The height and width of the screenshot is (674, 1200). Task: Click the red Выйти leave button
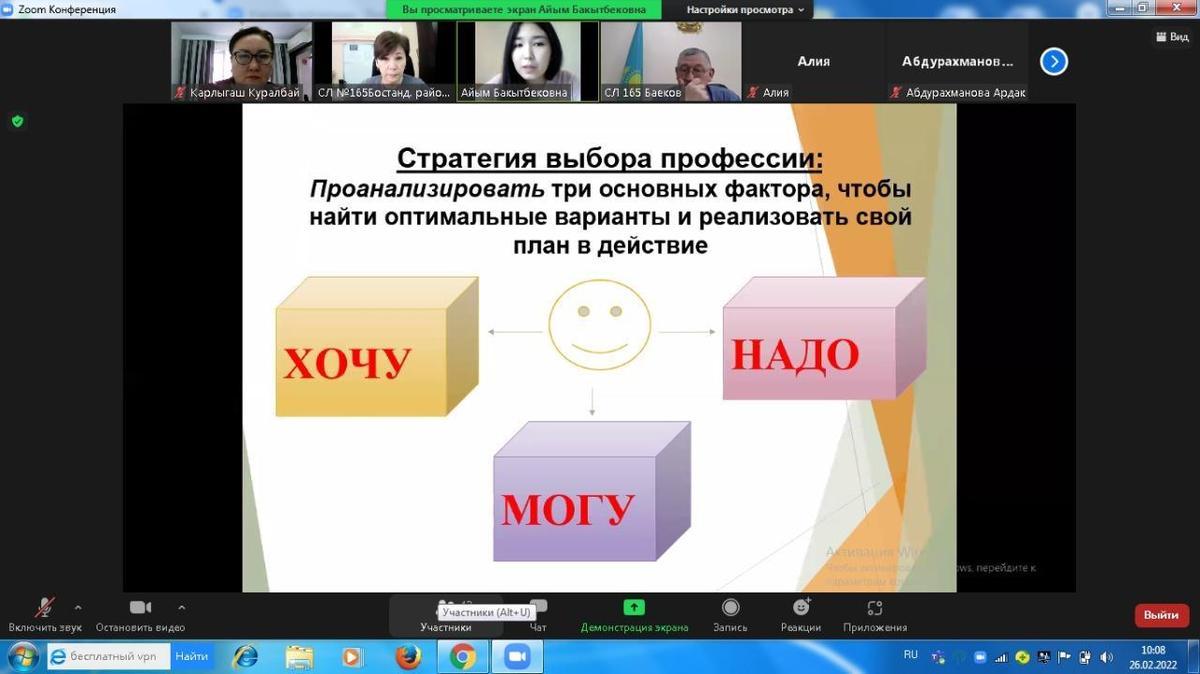[x=1161, y=615]
